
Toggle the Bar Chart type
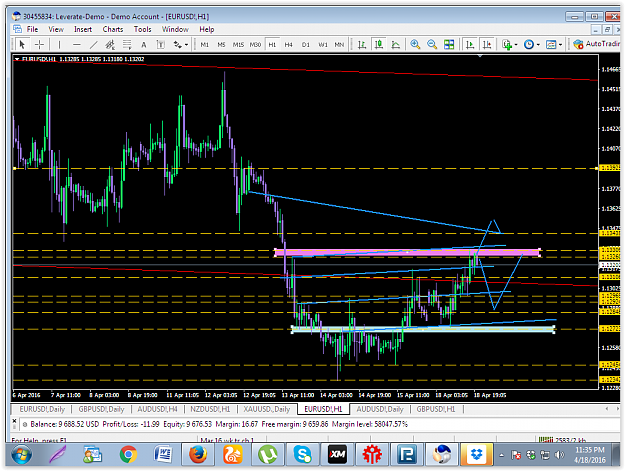click(362, 44)
